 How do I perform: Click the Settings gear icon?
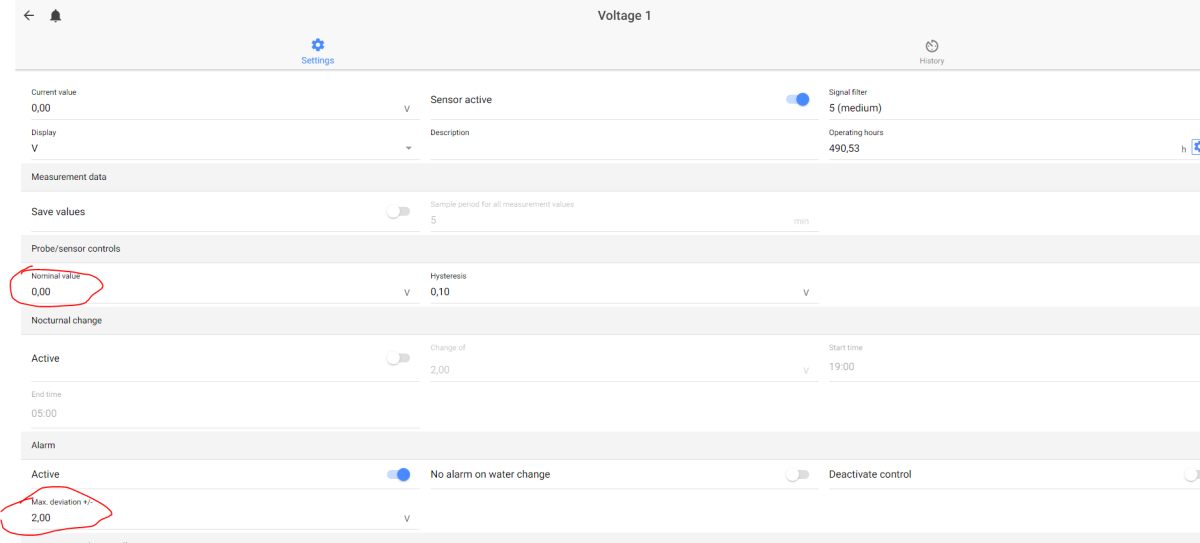pyautogui.click(x=318, y=45)
